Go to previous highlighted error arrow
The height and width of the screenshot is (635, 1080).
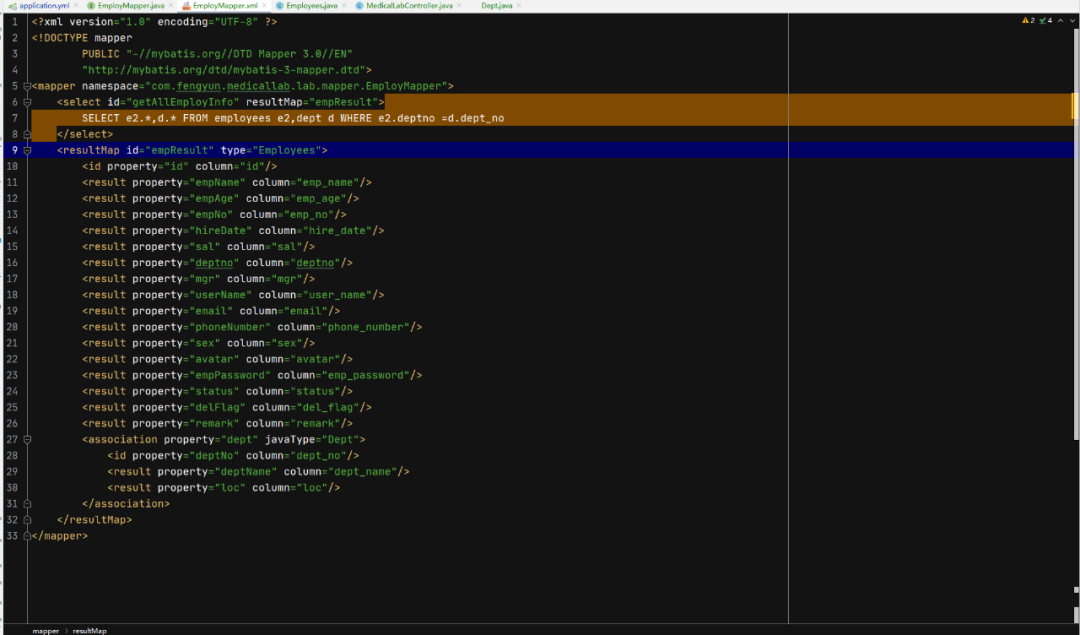coord(1060,21)
